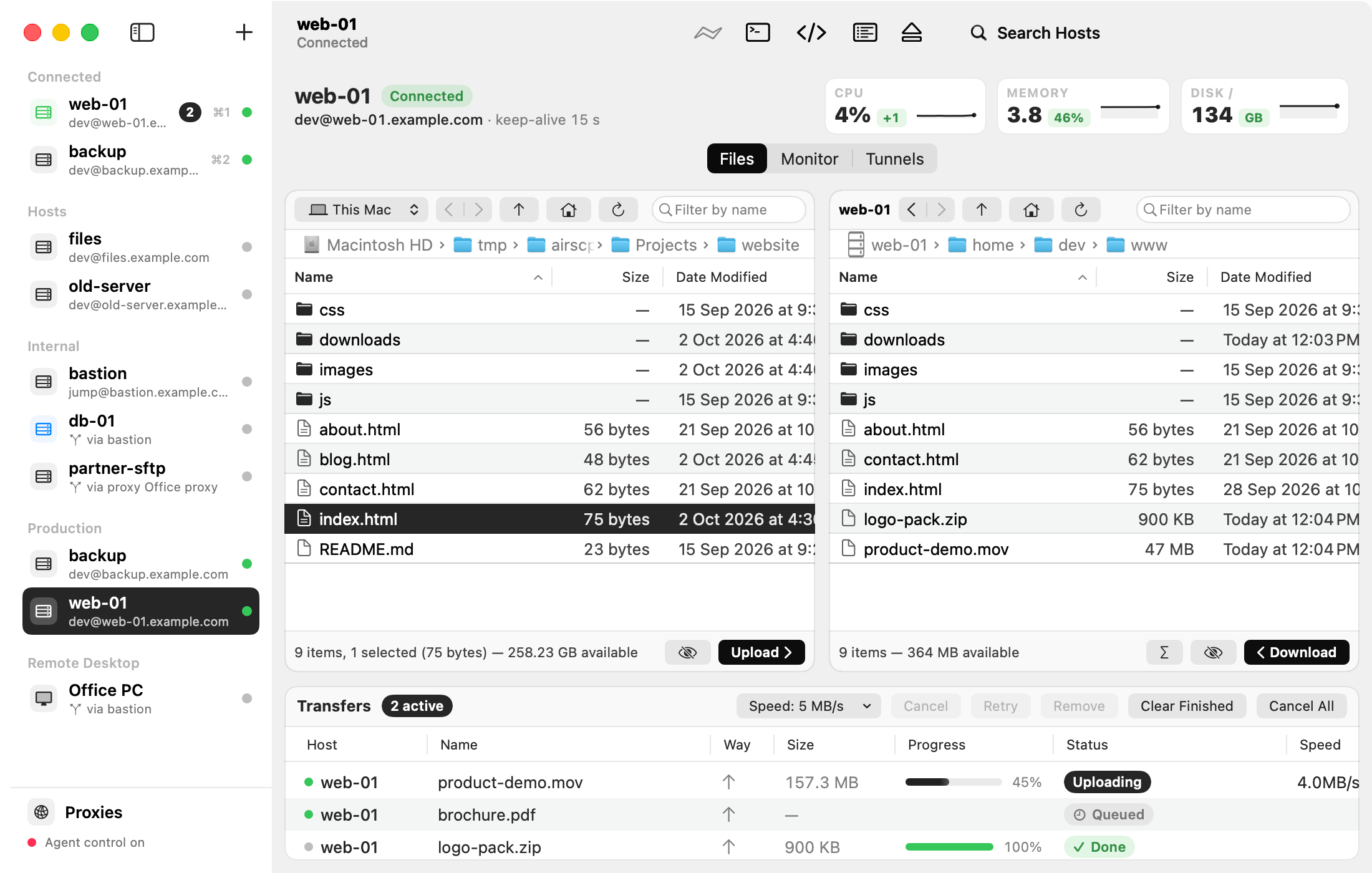Open the This Mac location dropdown
Screen dimensions: 1372x873
tap(361, 210)
